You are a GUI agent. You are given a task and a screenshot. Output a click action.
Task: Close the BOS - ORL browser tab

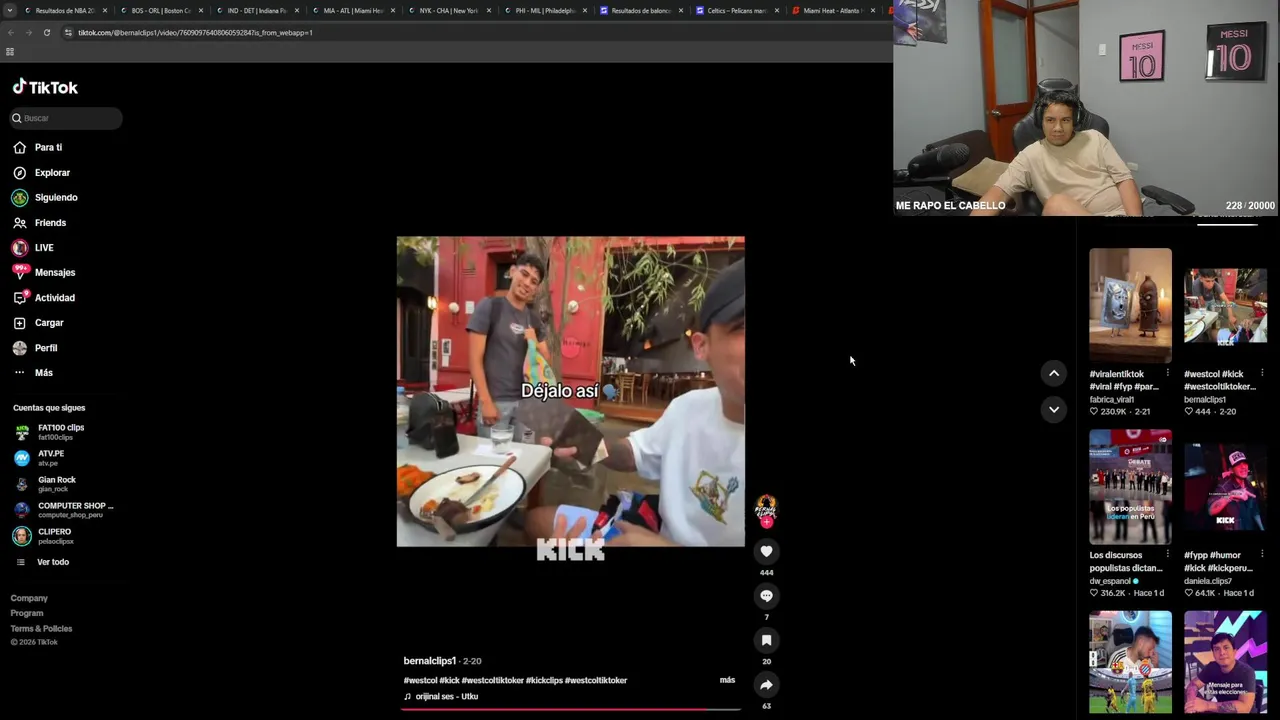[201, 11]
